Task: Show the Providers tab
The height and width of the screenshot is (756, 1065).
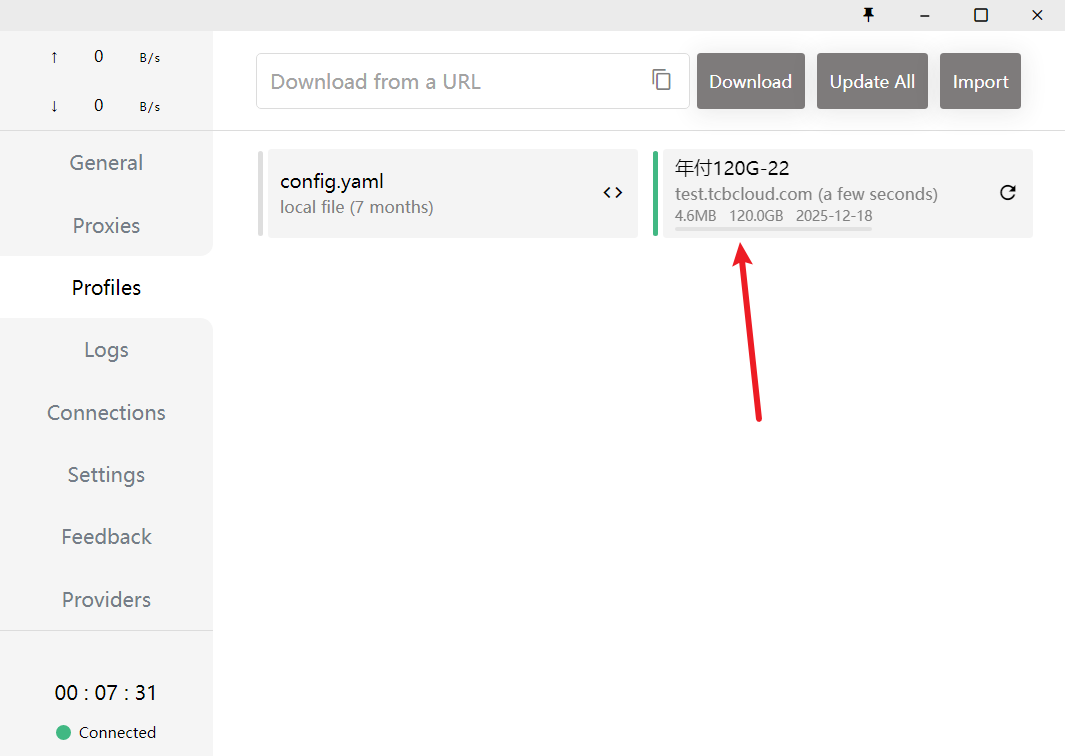Action: click(106, 600)
